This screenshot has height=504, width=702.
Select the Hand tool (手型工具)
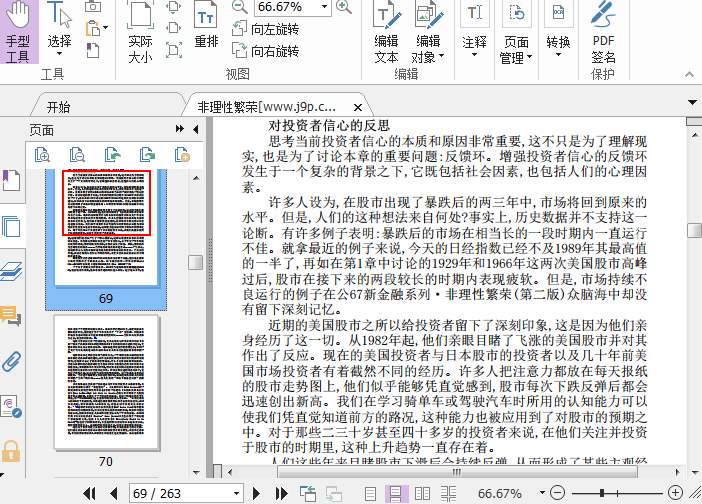19,32
